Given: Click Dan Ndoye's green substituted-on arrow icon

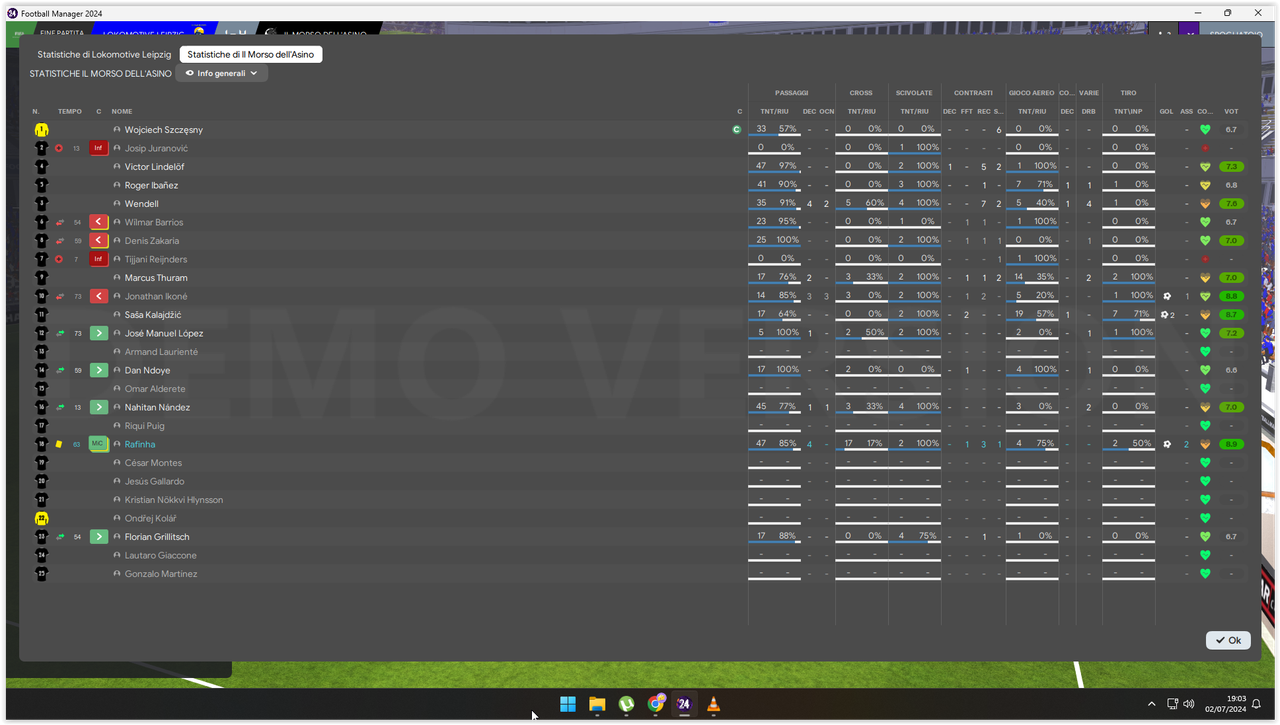Looking at the screenshot, I should (x=99, y=370).
